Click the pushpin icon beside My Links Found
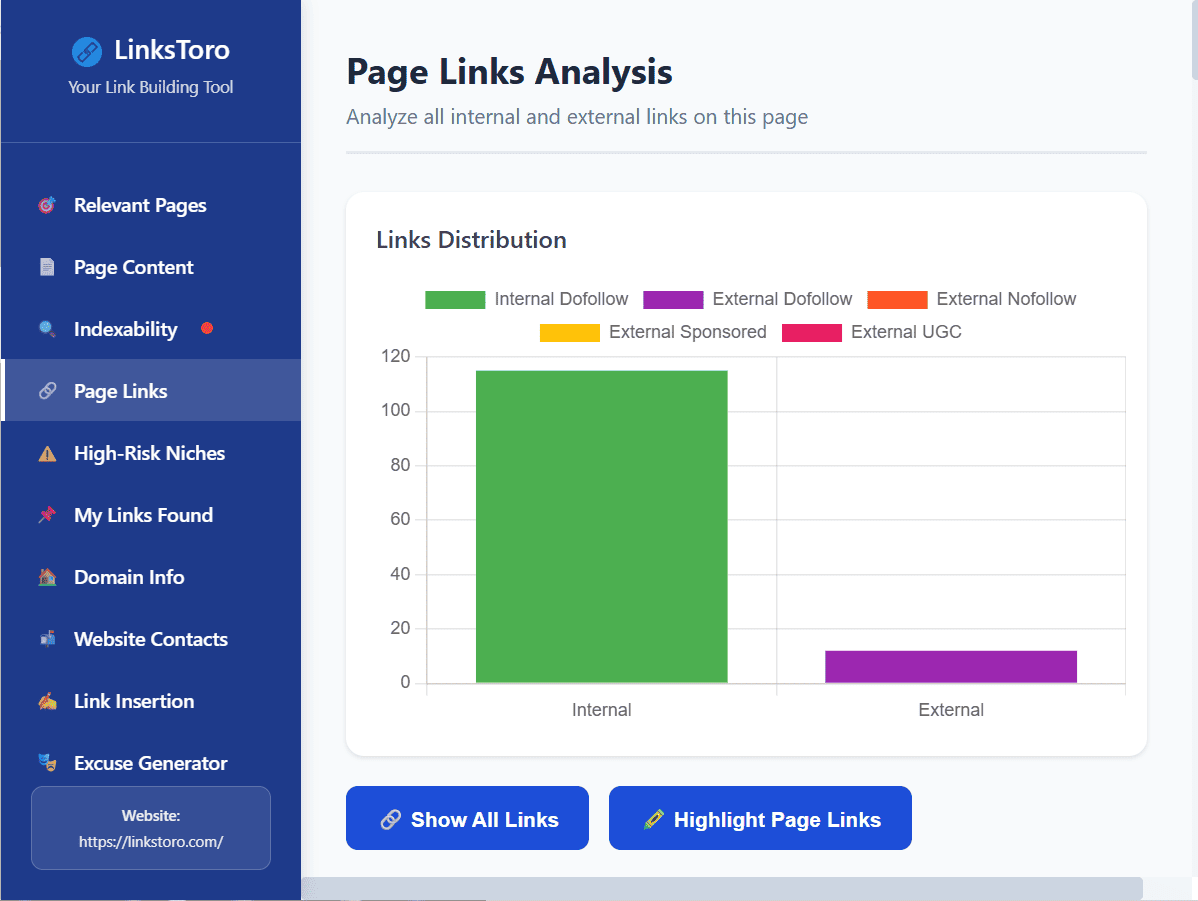Viewport: 1198px width, 901px height. pyautogui.click(x=47, y=516)
